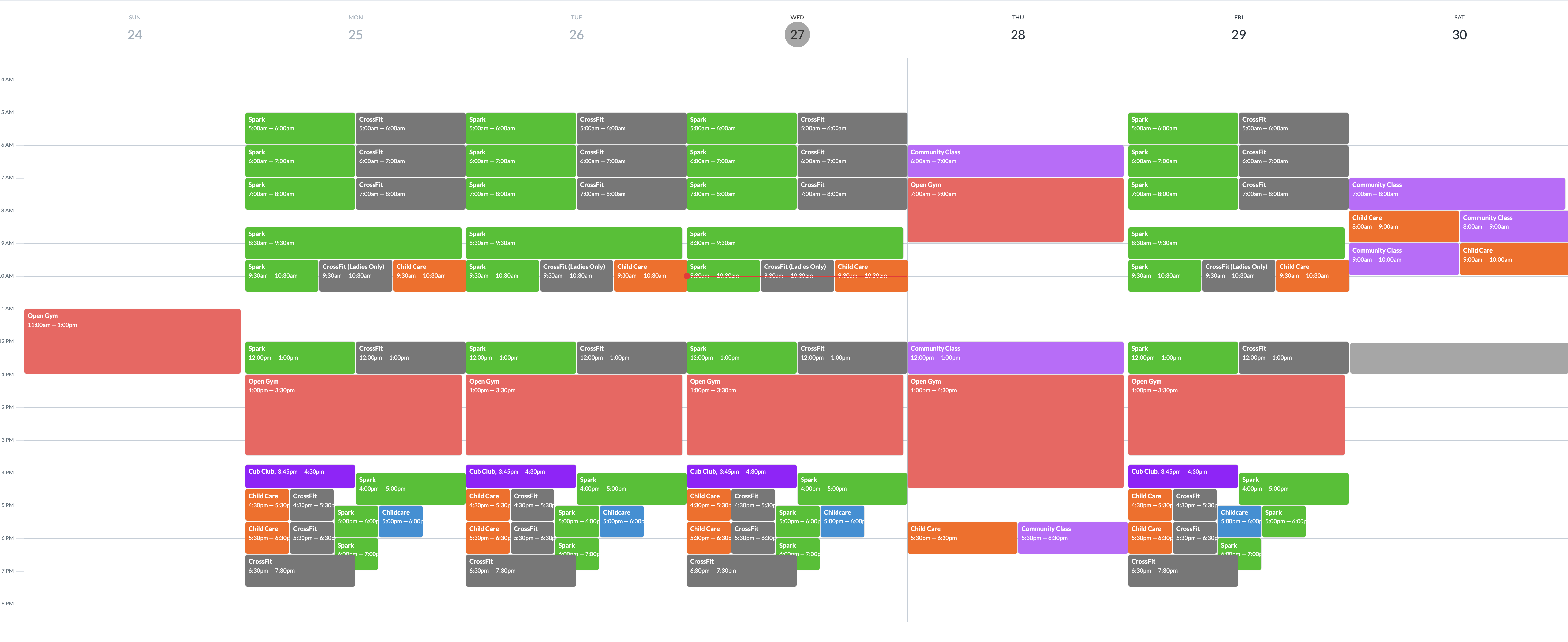Open Tuesday Childcare 5:00pm – 6:00pm blue event
The height and width of the screenshot is (642, 1568).
[622, 521]
